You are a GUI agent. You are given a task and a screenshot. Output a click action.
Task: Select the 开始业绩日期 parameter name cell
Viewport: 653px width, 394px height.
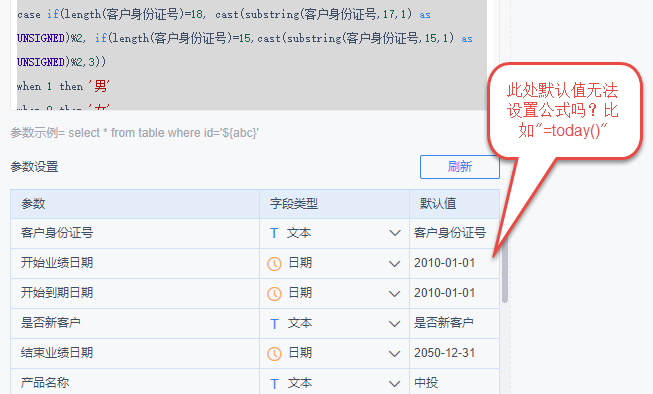[x=135, y=263]
